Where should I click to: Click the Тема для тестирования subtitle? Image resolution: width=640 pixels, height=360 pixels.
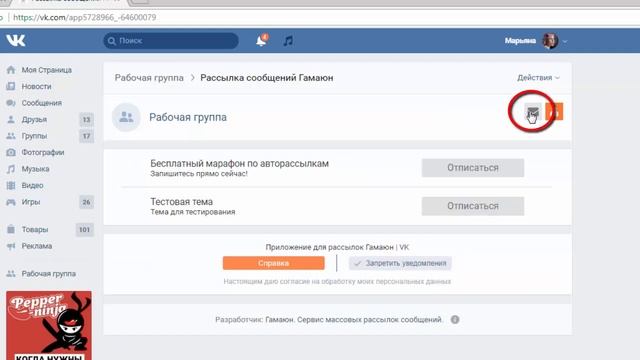tap(192, 212)
